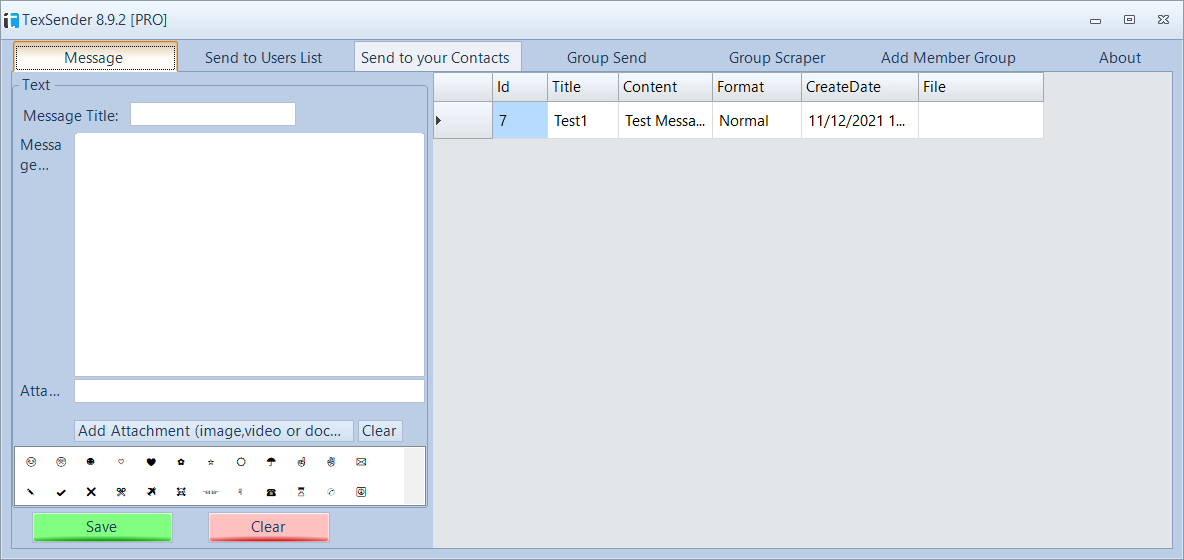
Task: Open the Group Scraper tab
Action: (776, 57)
